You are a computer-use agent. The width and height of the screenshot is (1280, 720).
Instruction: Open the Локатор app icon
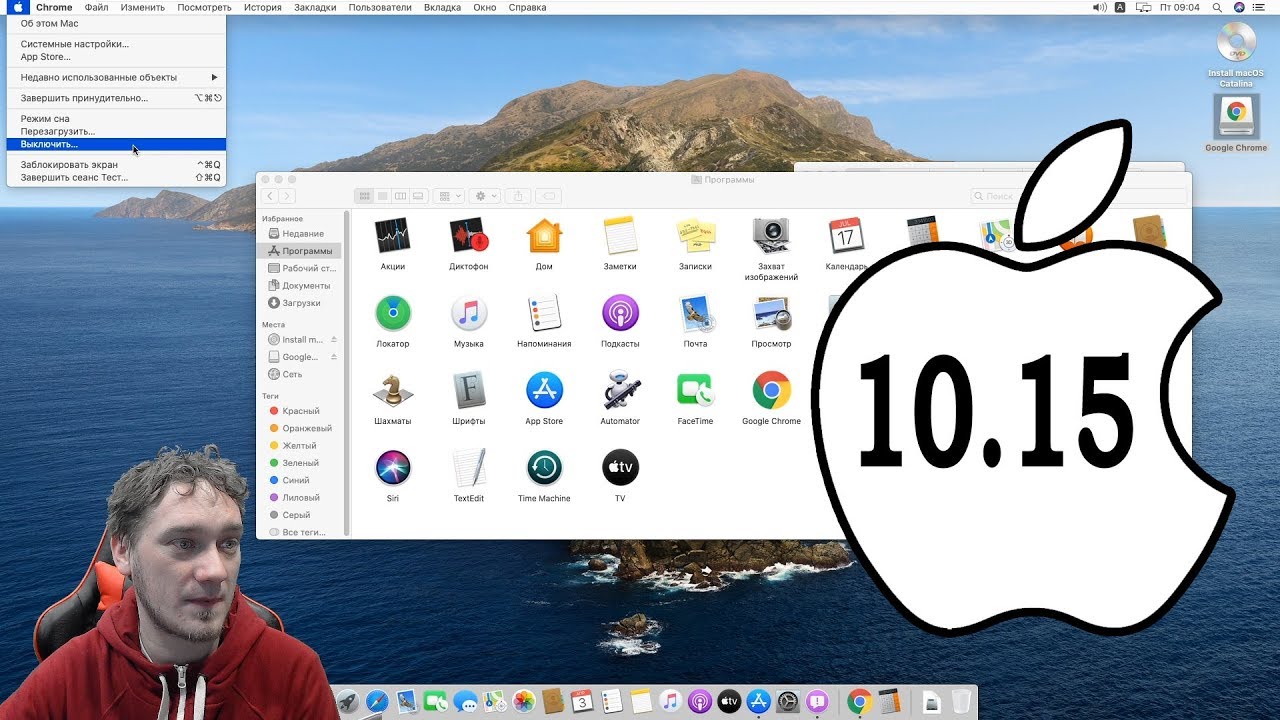pyautogui.click(x=392, y=313)
